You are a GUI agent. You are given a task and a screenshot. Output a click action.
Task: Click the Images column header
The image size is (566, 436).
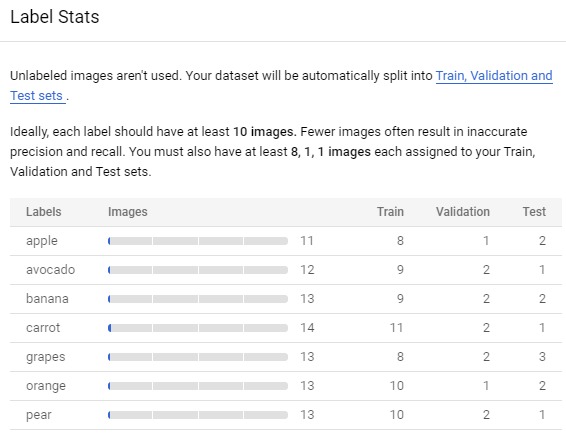click(x=127, y=212)
